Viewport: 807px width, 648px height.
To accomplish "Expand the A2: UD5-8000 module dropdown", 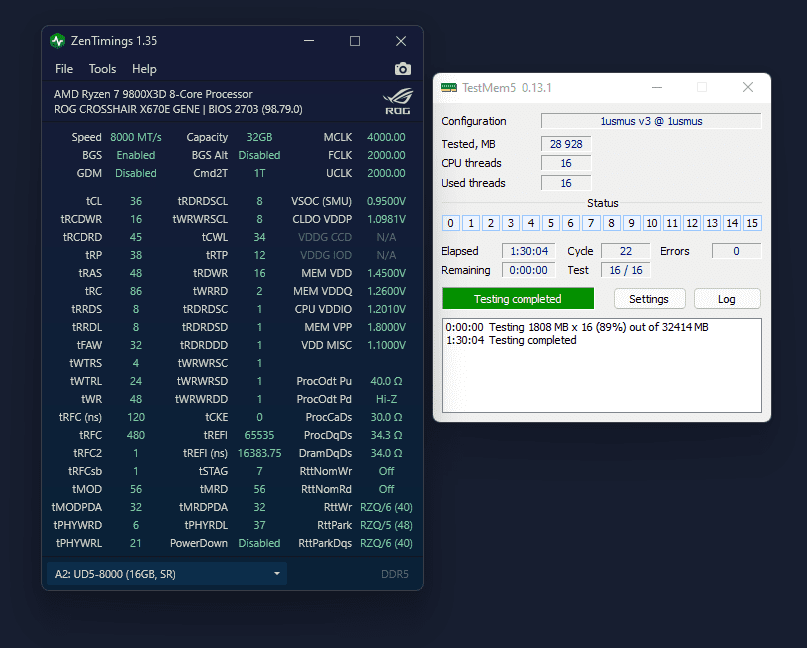I will point(167,574).
